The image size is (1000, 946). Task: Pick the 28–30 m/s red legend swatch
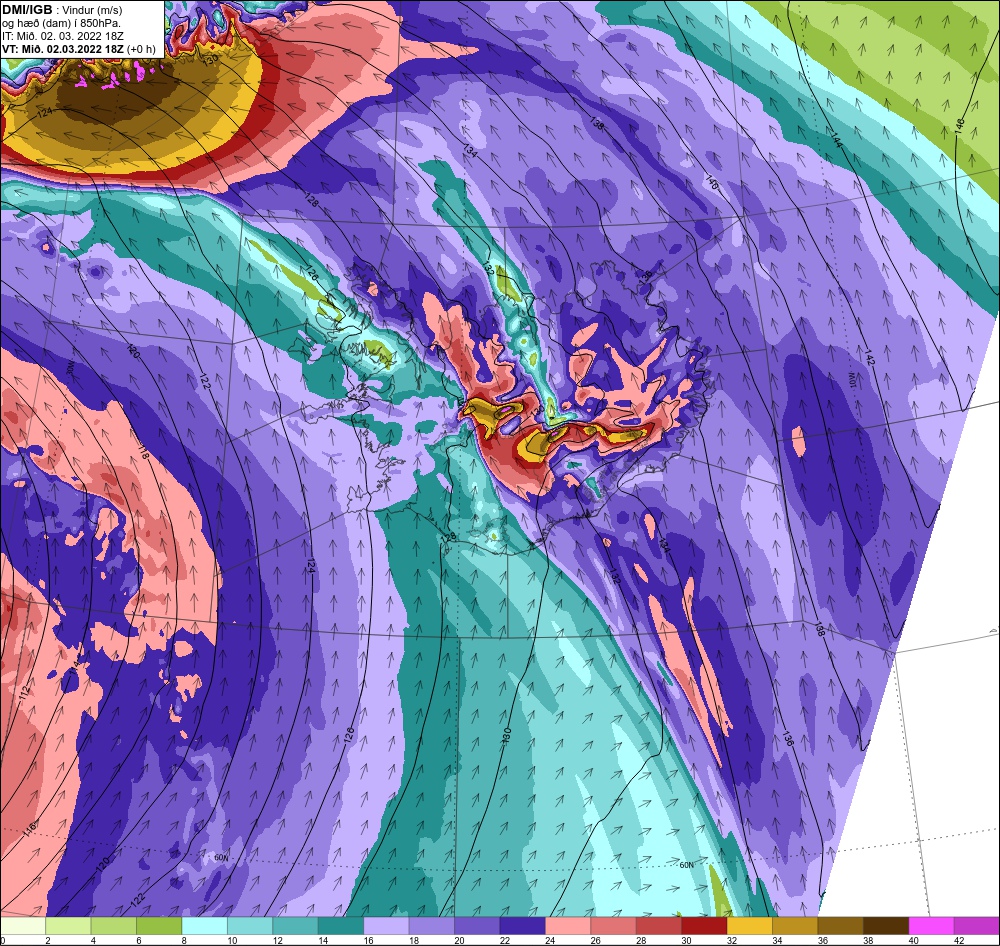click(659, 925)
